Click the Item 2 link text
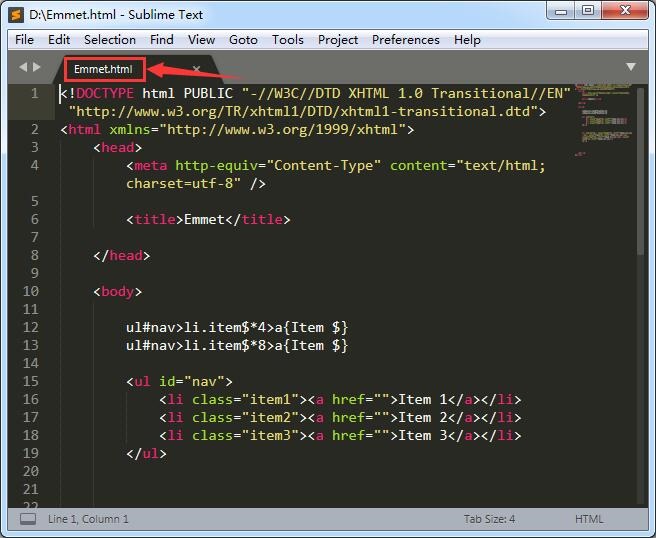Screen dimensions: 656x538 (x=423, y=417)
